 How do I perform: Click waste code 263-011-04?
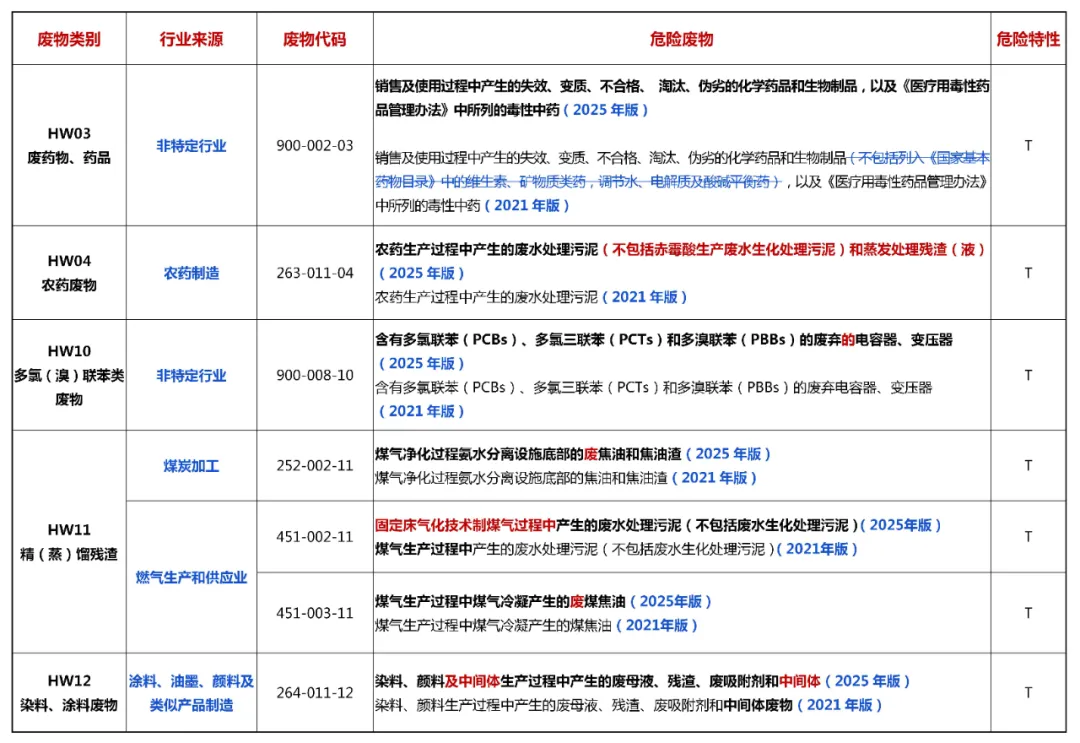[314, 273]
